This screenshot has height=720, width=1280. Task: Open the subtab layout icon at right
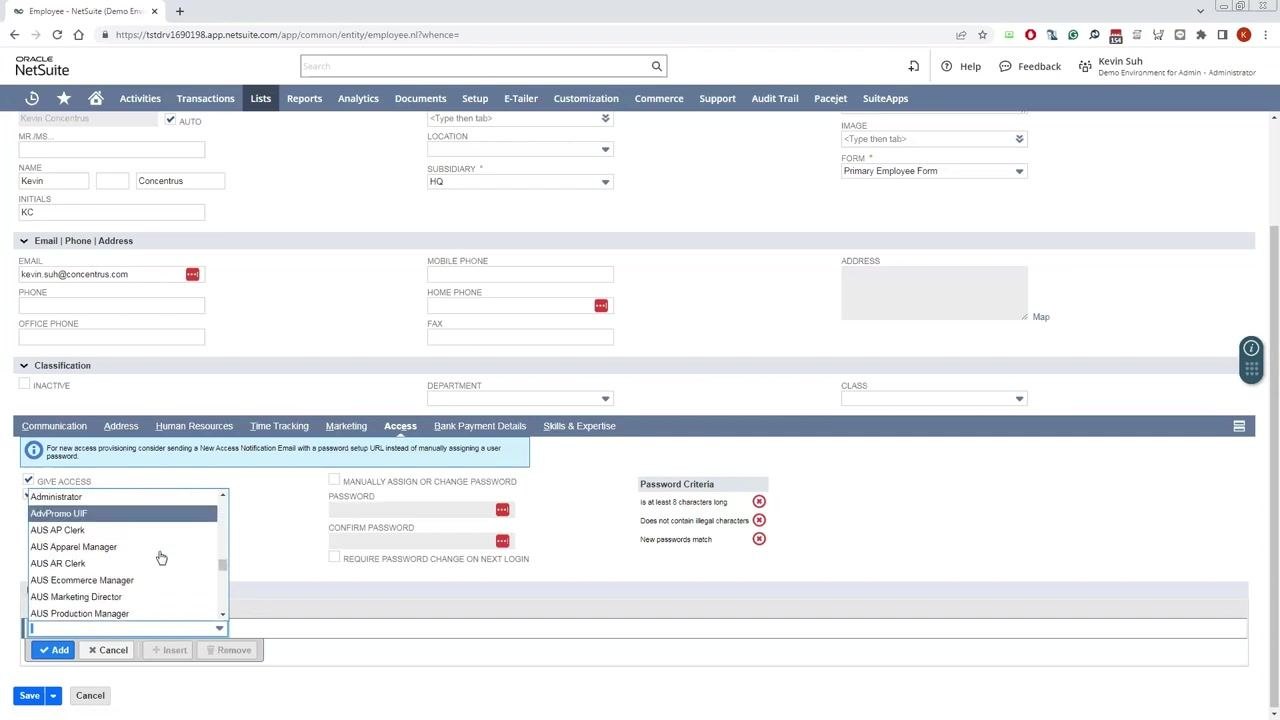(1239, 426)
